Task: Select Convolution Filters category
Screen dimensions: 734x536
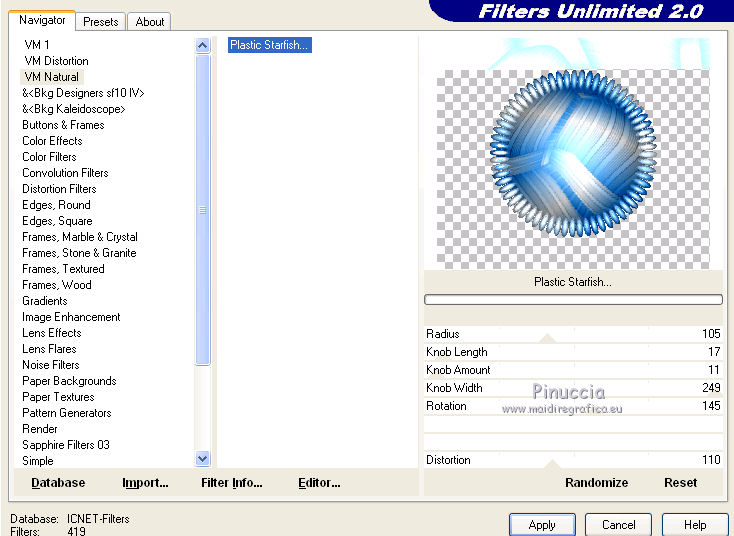Action: pos(65,173)
